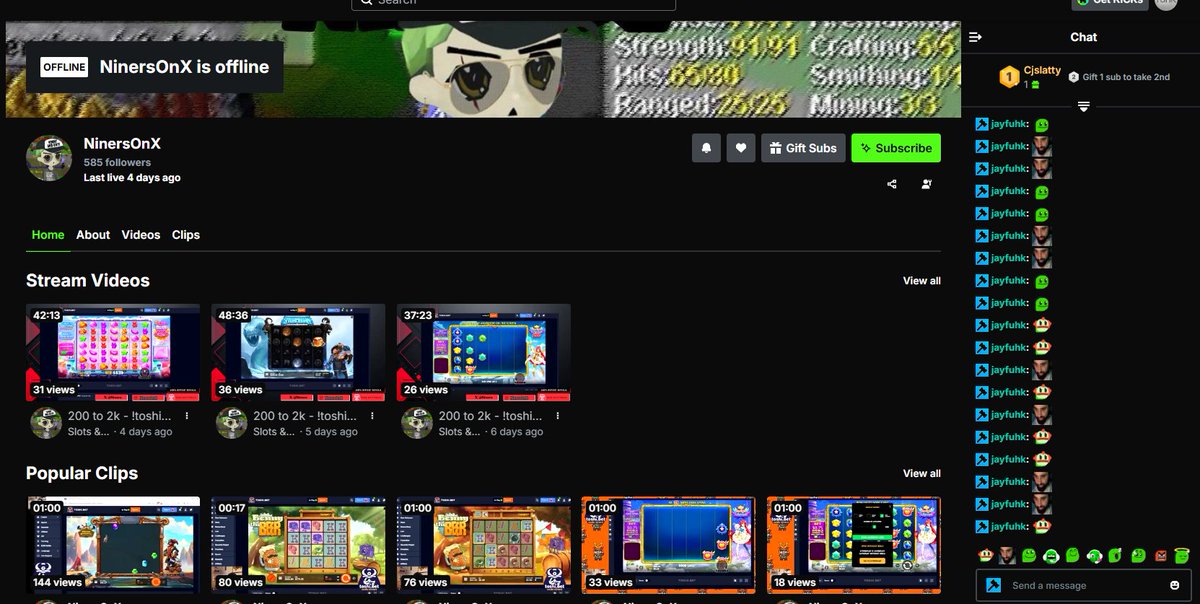Open the share channel icon
Image resolution: width=1200 pixels, height=604 pixels.
892,184
